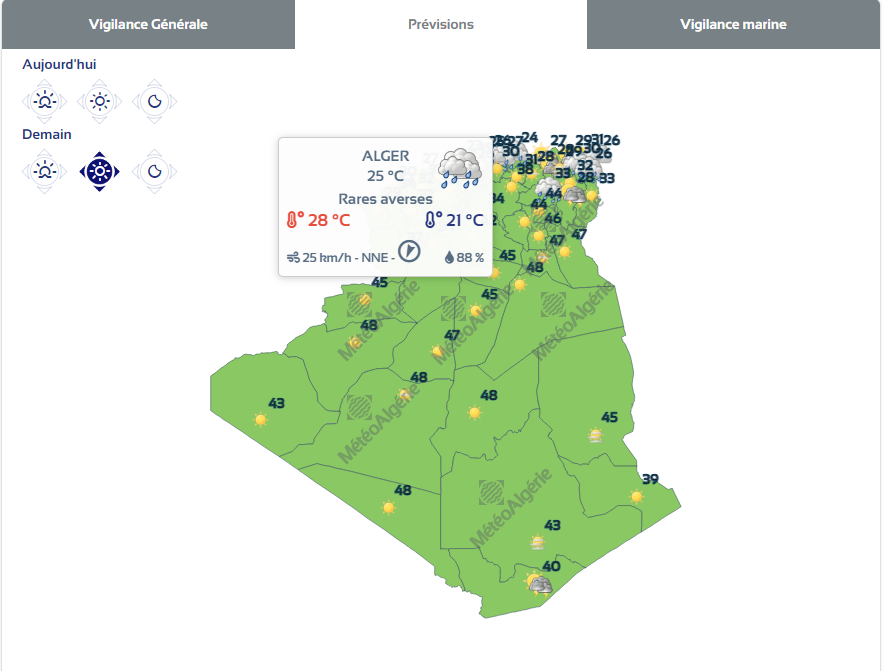Click the ALGER city name in tooltip
Viewport: 884px width, 671px height.
tap(385, 156)
